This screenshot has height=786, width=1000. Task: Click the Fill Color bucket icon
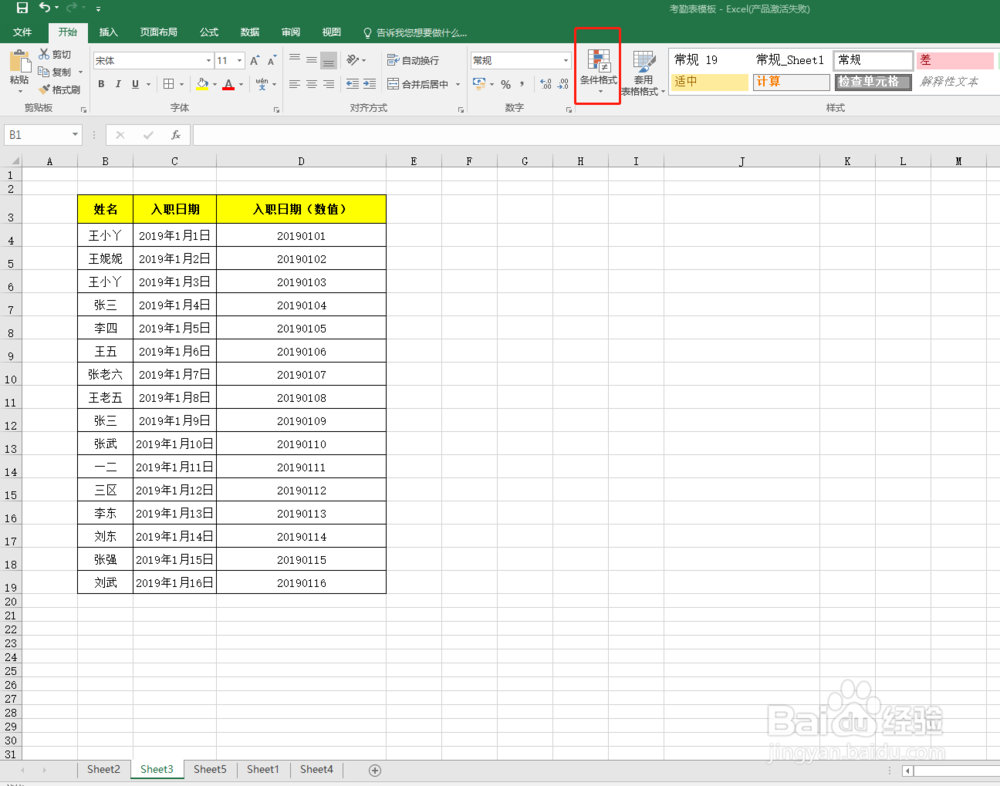(202, 84)
